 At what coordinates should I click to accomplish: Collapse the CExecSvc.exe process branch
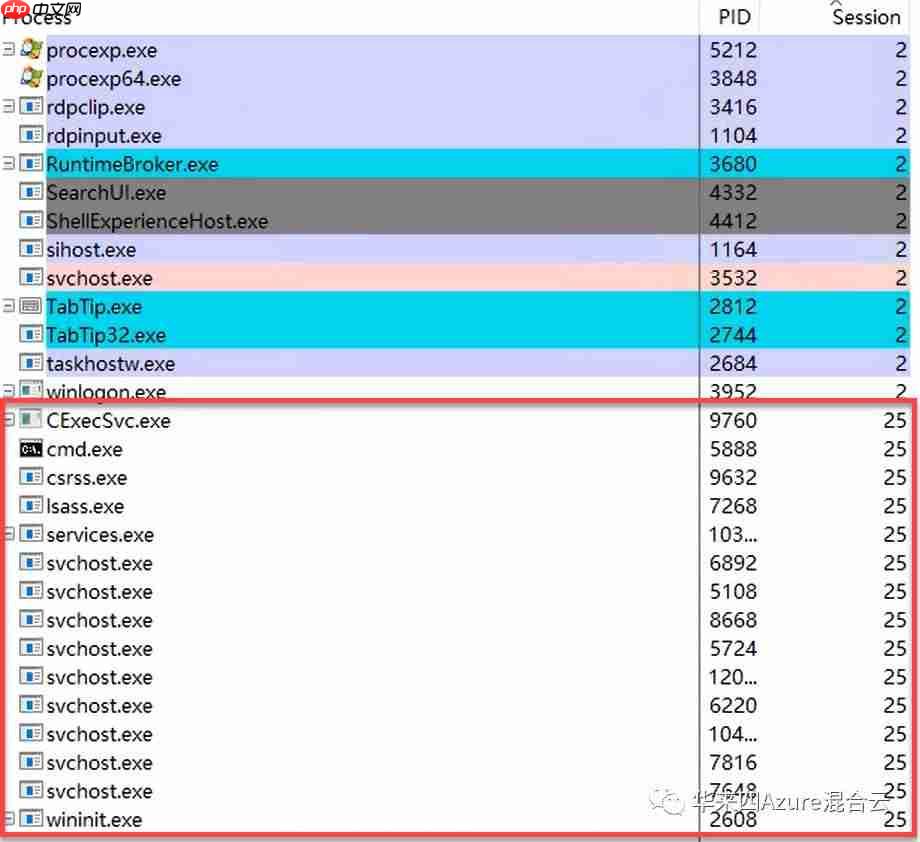tap(11, 418)
